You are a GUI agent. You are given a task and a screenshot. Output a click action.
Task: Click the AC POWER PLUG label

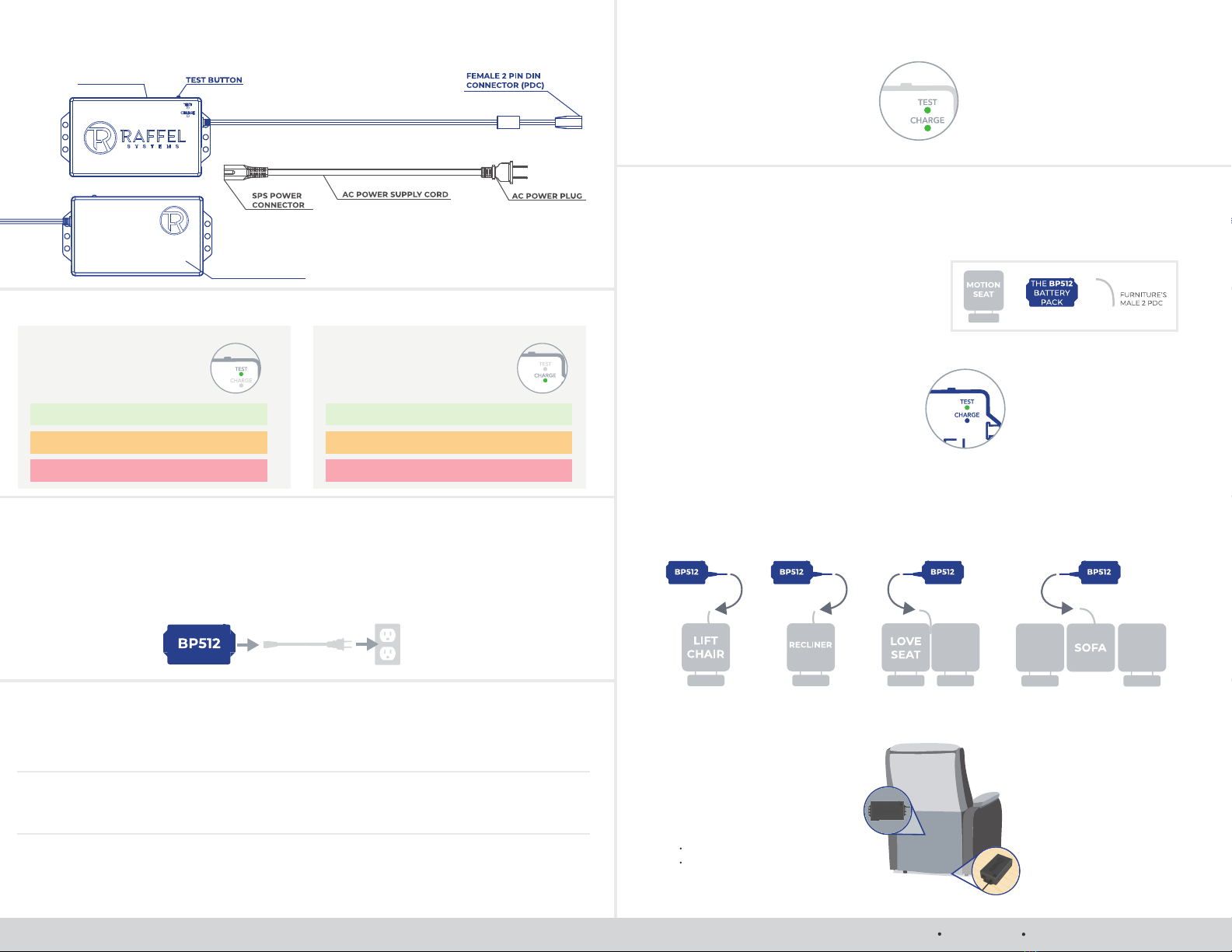click(546, 196)
